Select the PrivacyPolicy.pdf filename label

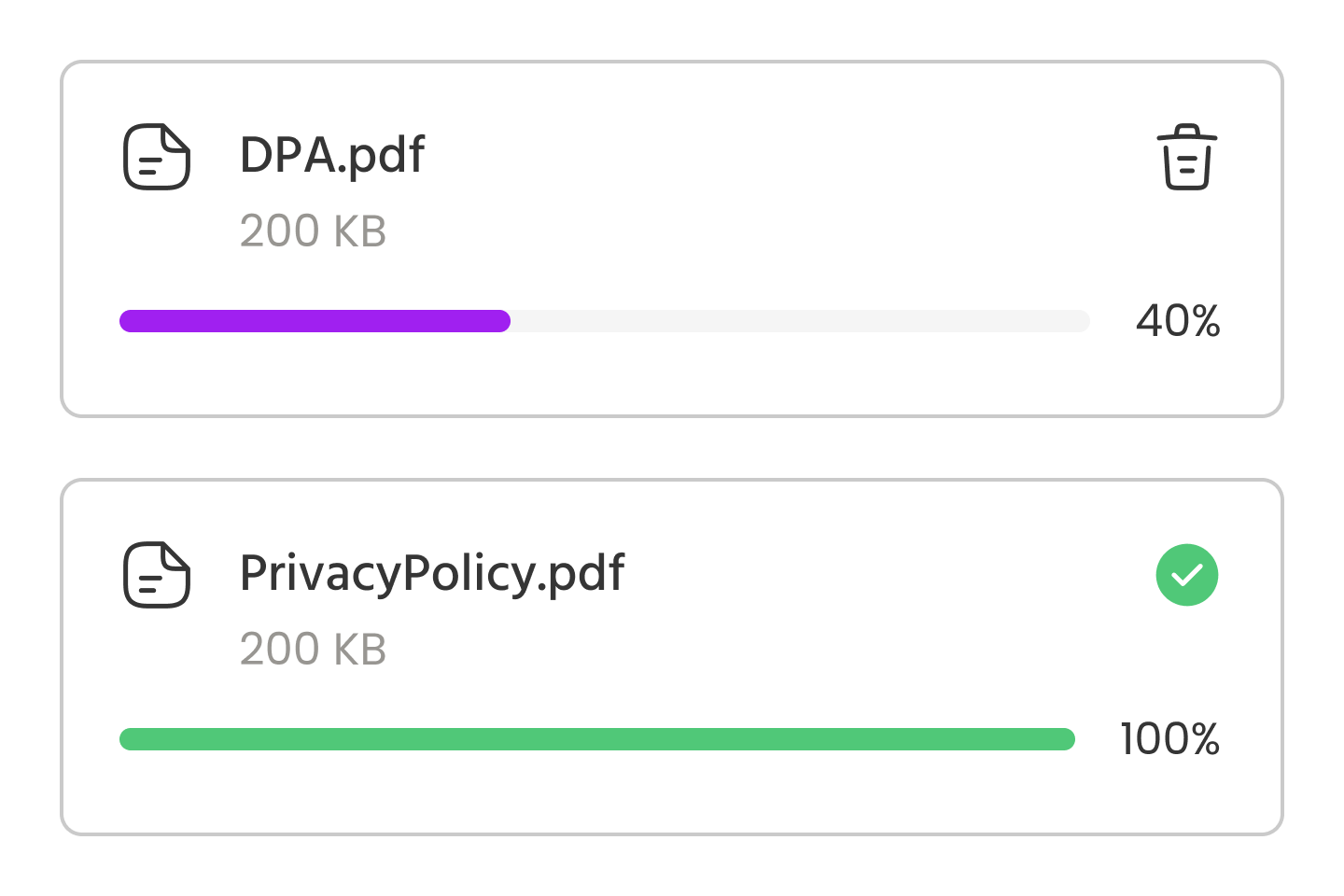point(432,573)
